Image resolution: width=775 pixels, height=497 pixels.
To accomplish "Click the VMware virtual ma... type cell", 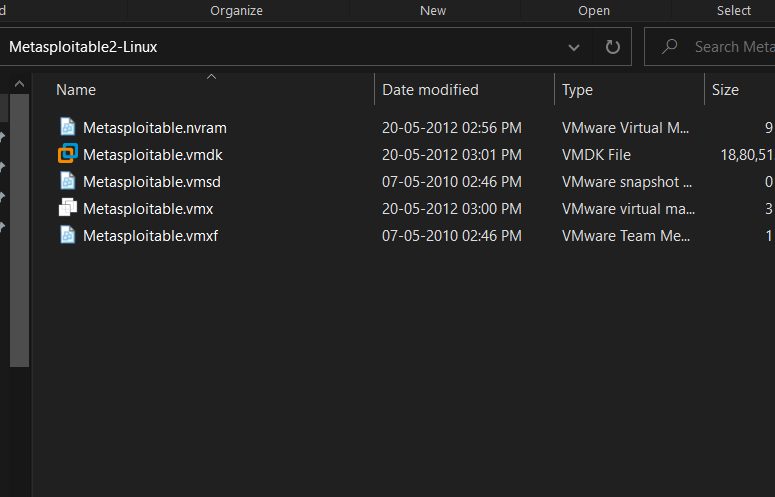I will 628,209.
